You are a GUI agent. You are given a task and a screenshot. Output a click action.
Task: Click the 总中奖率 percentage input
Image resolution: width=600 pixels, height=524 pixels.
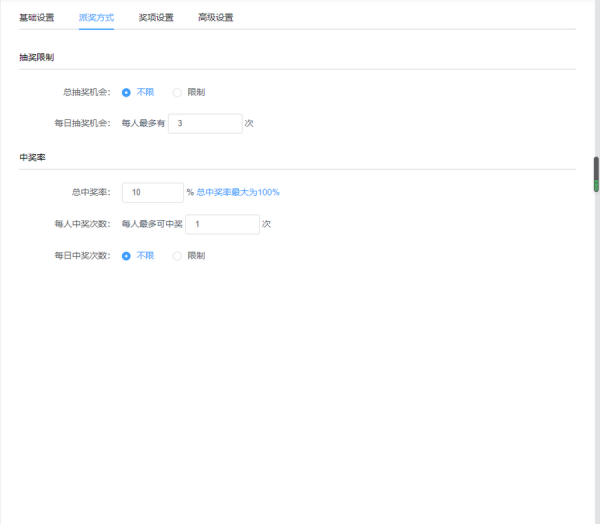[x=153, y=193]
